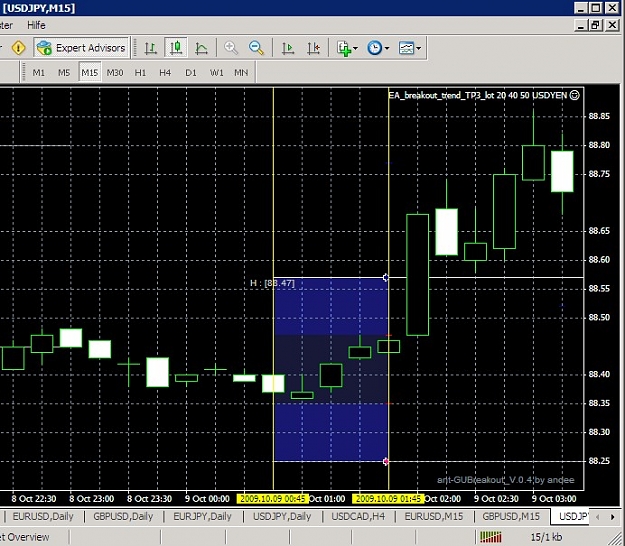Click the 8 Oct 22:30 time axis label
The width and height of the screenshot is (625, 546).
click(34, 499)
